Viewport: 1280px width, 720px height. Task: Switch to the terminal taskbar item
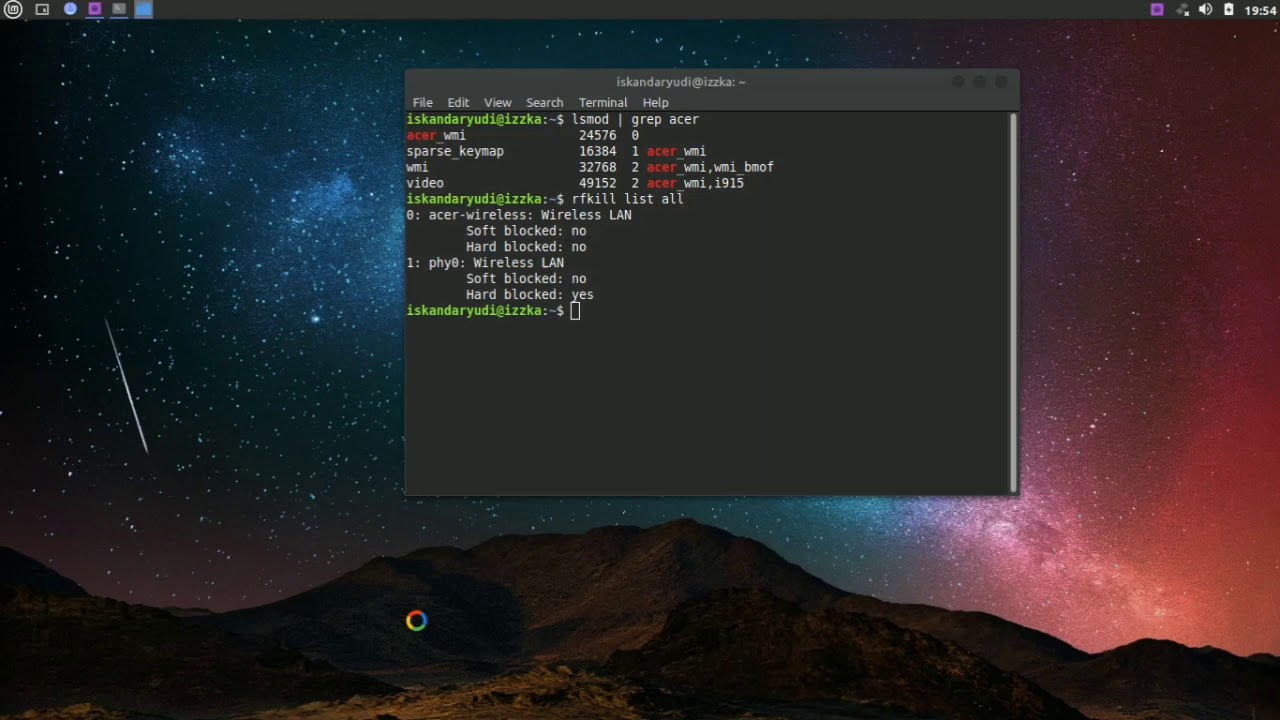click(119, 9)
